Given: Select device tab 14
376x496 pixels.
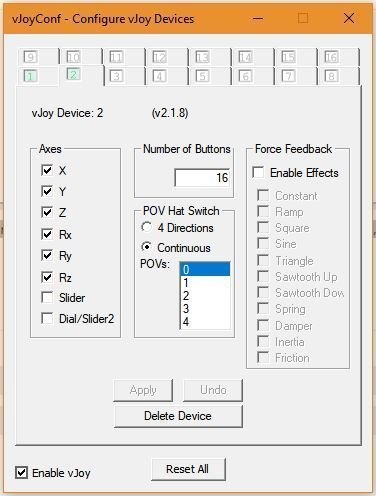Looking at the screenshot, I should pyautogui.click(x=253, y=57).
